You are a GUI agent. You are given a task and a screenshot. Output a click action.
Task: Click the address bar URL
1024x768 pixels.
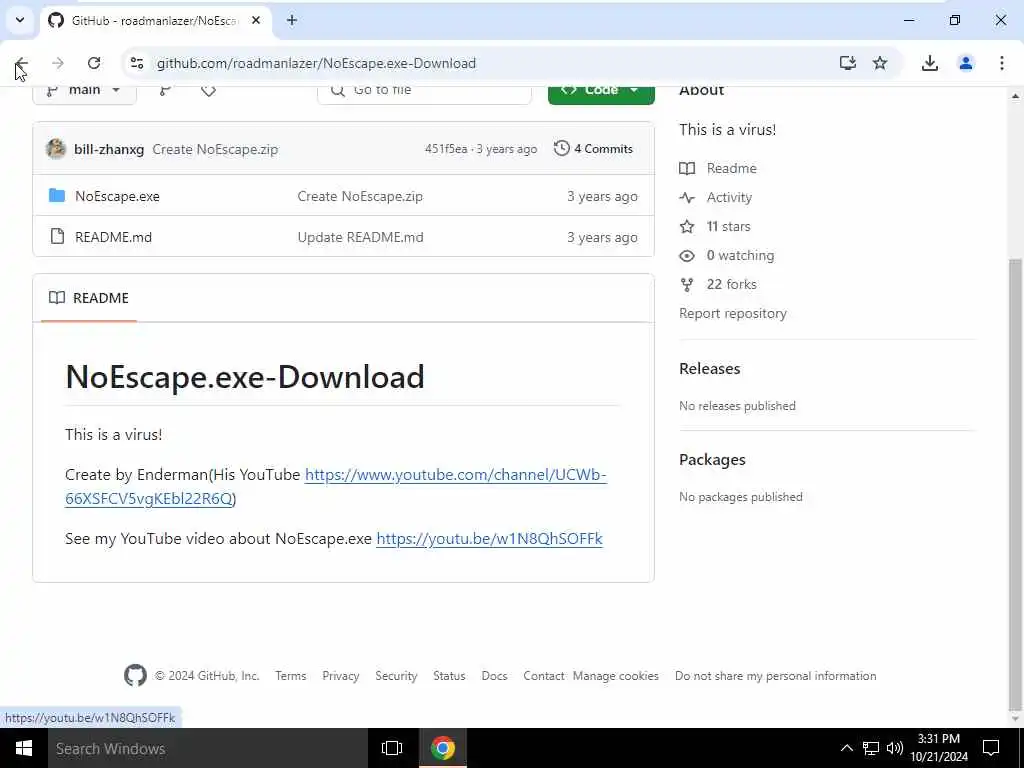coord(316,63)
